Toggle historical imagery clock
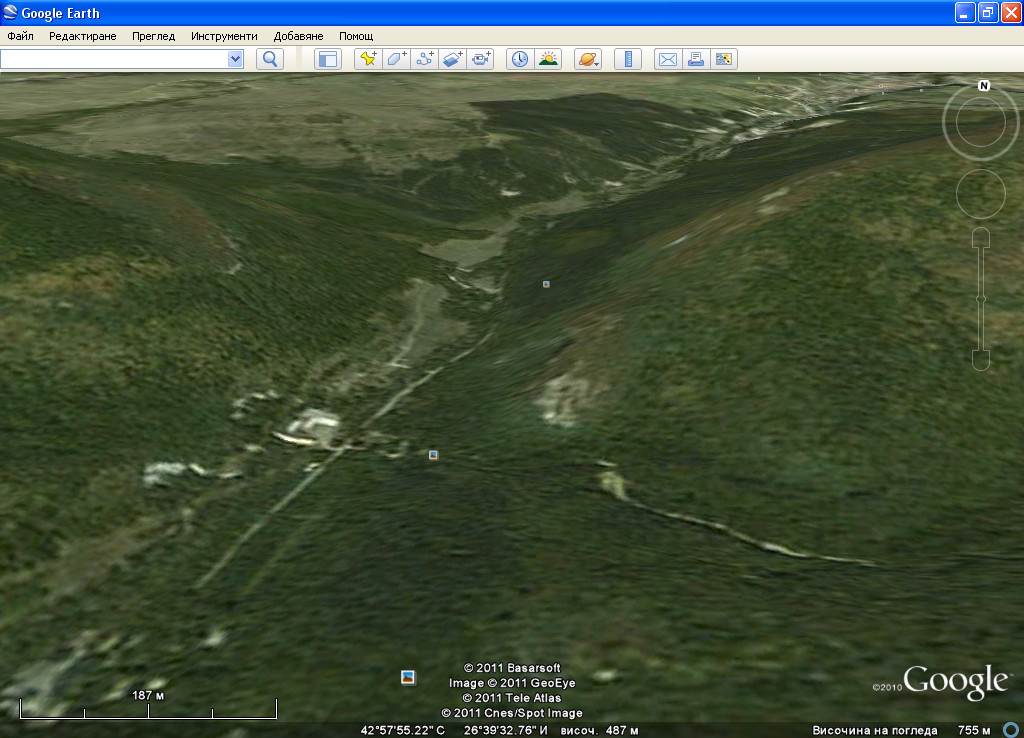 coord(520,59)
